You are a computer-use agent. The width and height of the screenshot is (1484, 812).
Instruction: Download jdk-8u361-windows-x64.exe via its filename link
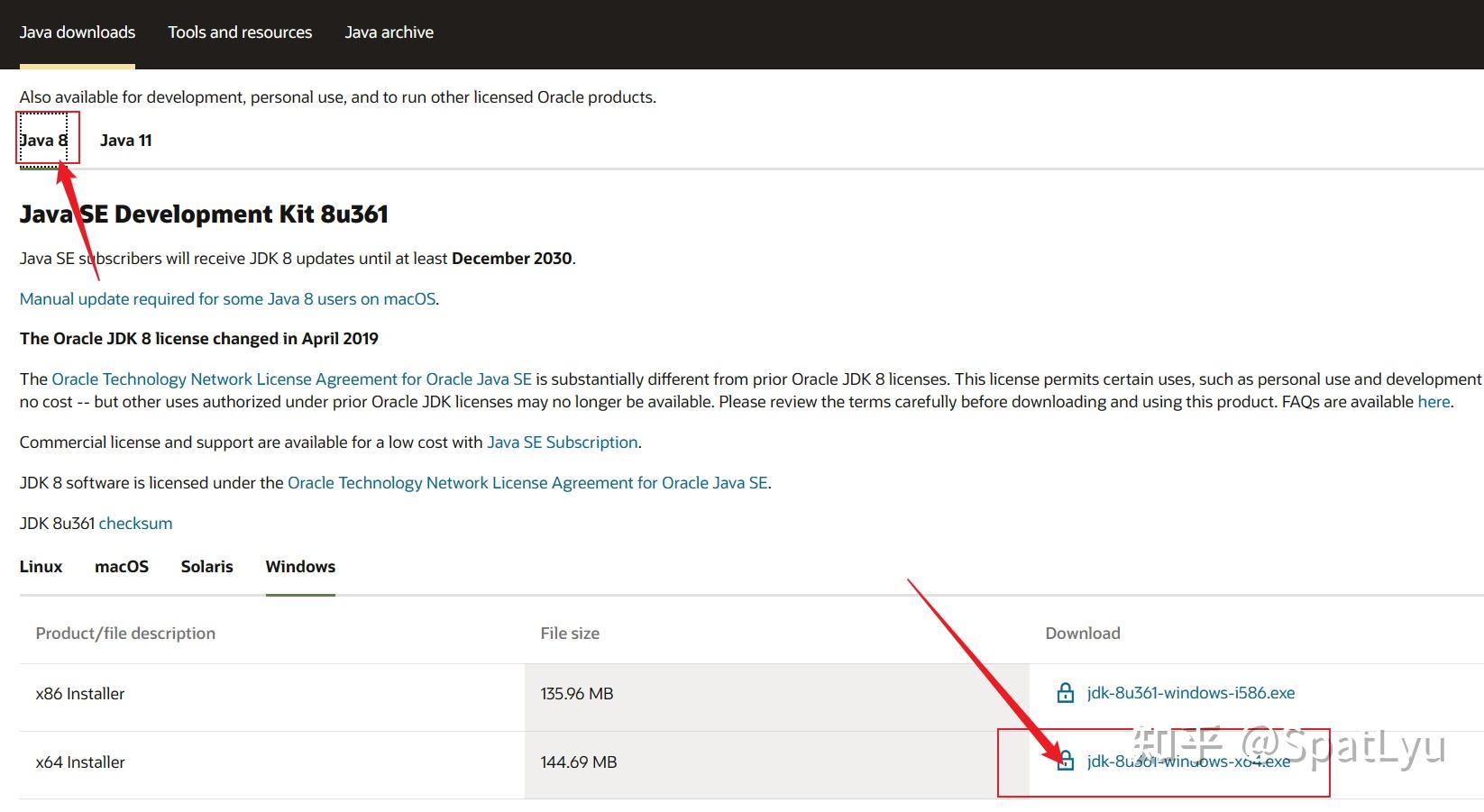[1188, 762]
